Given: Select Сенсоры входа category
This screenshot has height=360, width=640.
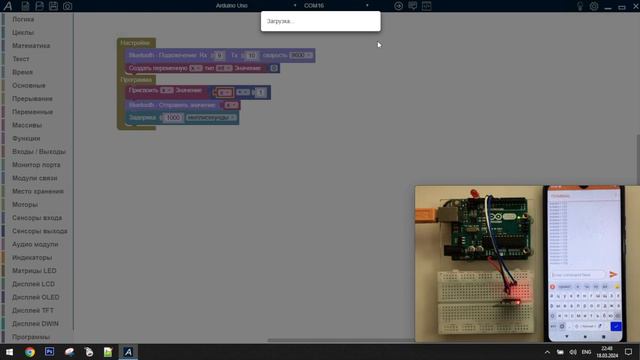Looking at the screenshot, I should pyautogui.click(x=37, y=218).
